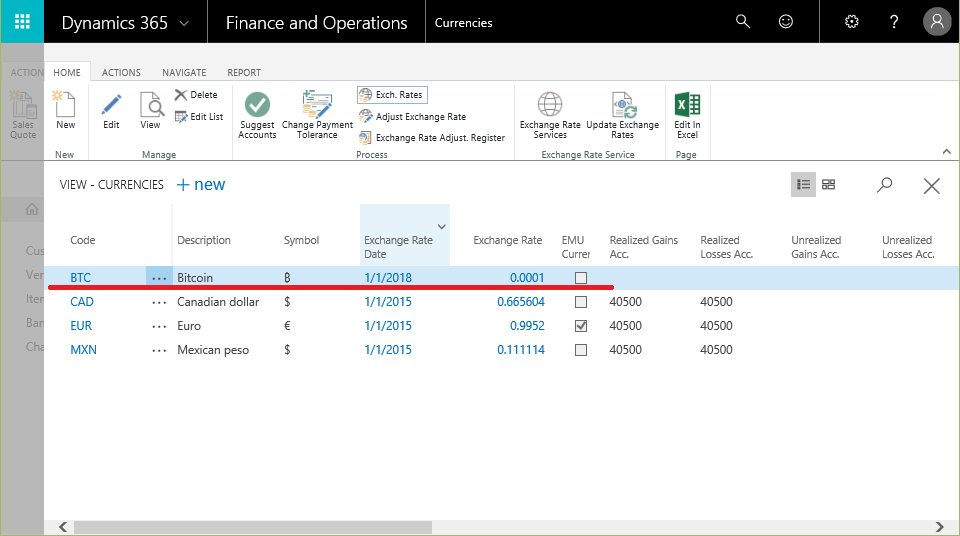Open Exchange Rate Date column dropdown arrow
The height and width of the screenshot is (536, 960).
click(x=441, y=227)
